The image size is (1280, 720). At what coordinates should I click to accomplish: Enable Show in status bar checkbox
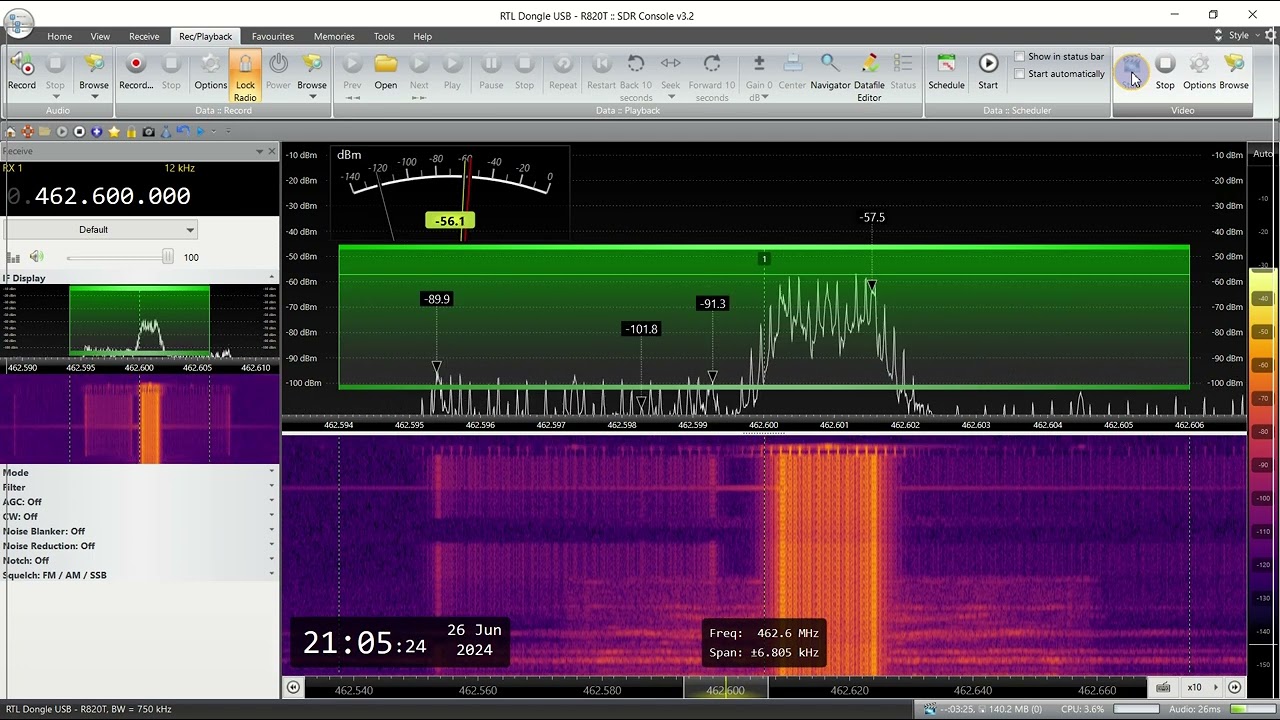point(1019,57)
